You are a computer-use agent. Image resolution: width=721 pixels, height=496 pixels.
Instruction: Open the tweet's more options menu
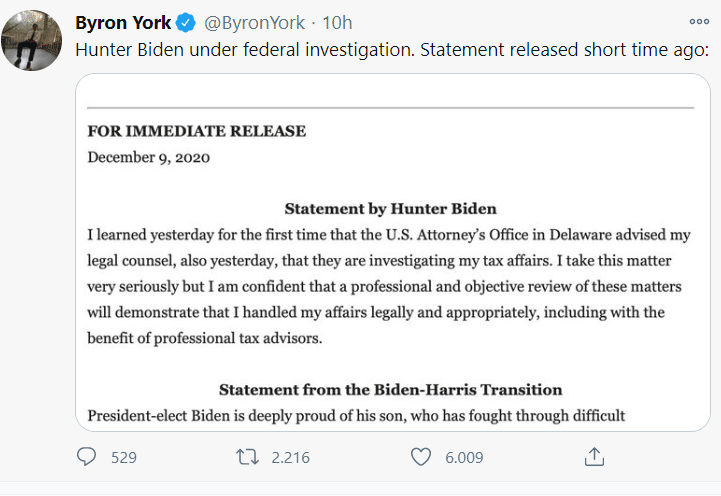tap(698, 22)
